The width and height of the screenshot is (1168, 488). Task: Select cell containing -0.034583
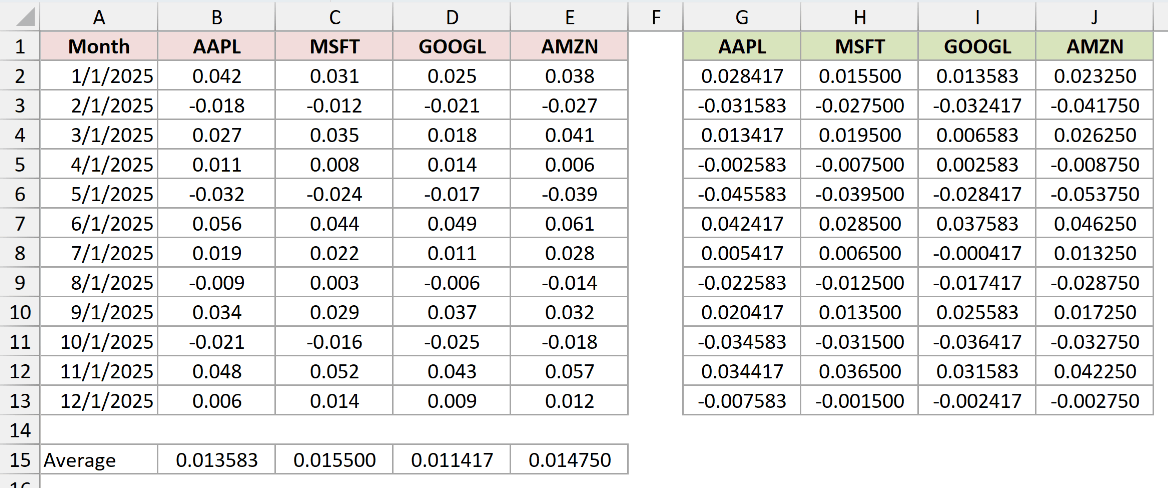[742, 341]
